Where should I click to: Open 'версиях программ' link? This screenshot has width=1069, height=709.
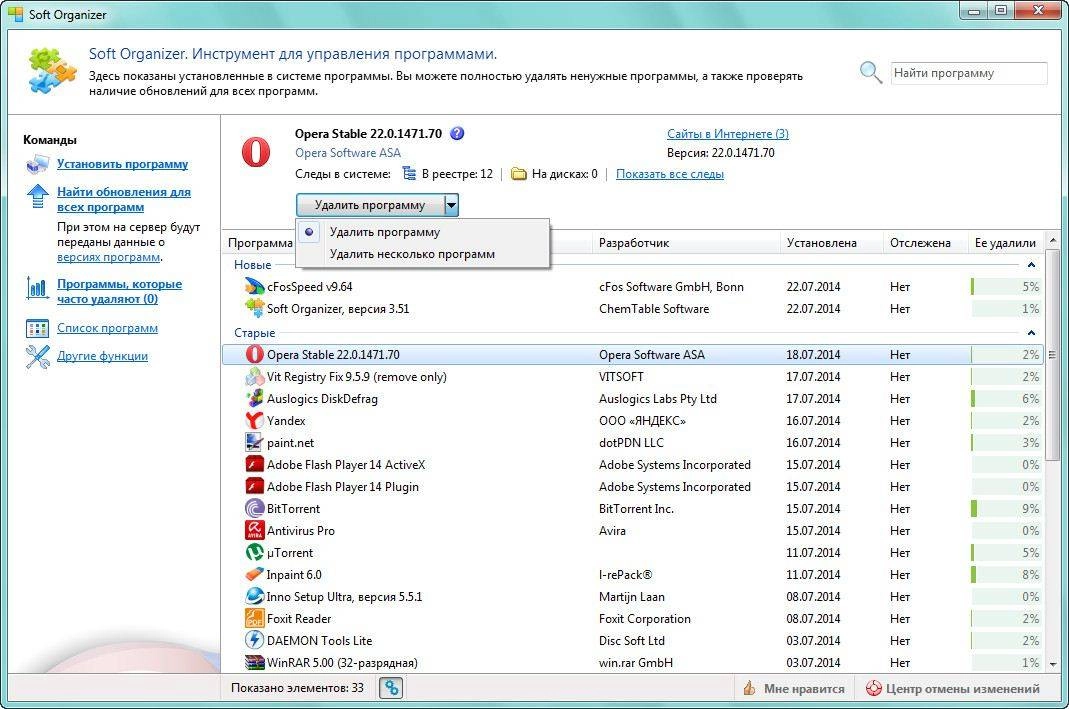tap(109, 257)
